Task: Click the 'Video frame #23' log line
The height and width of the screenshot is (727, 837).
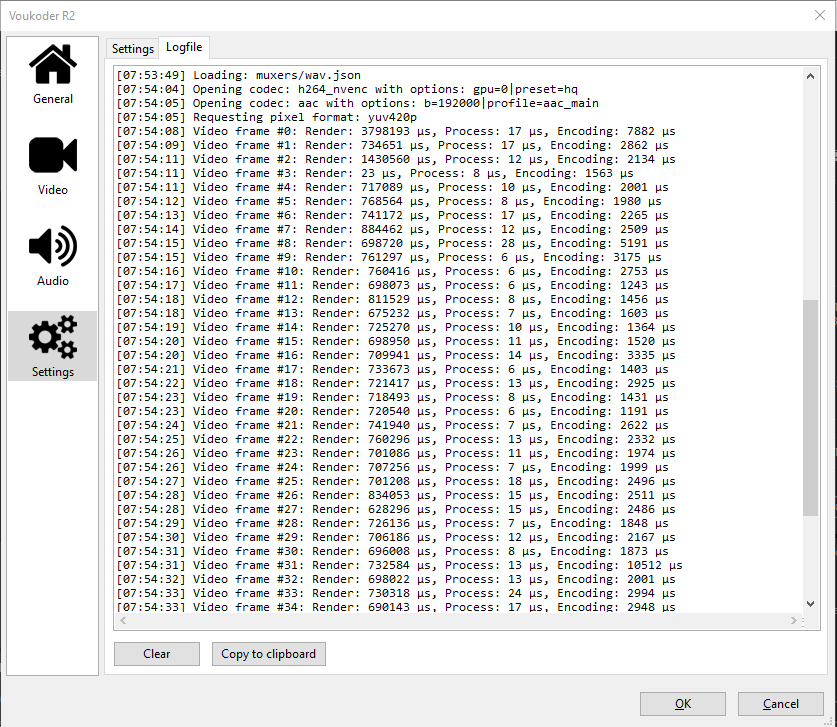Action: point(396,453)
